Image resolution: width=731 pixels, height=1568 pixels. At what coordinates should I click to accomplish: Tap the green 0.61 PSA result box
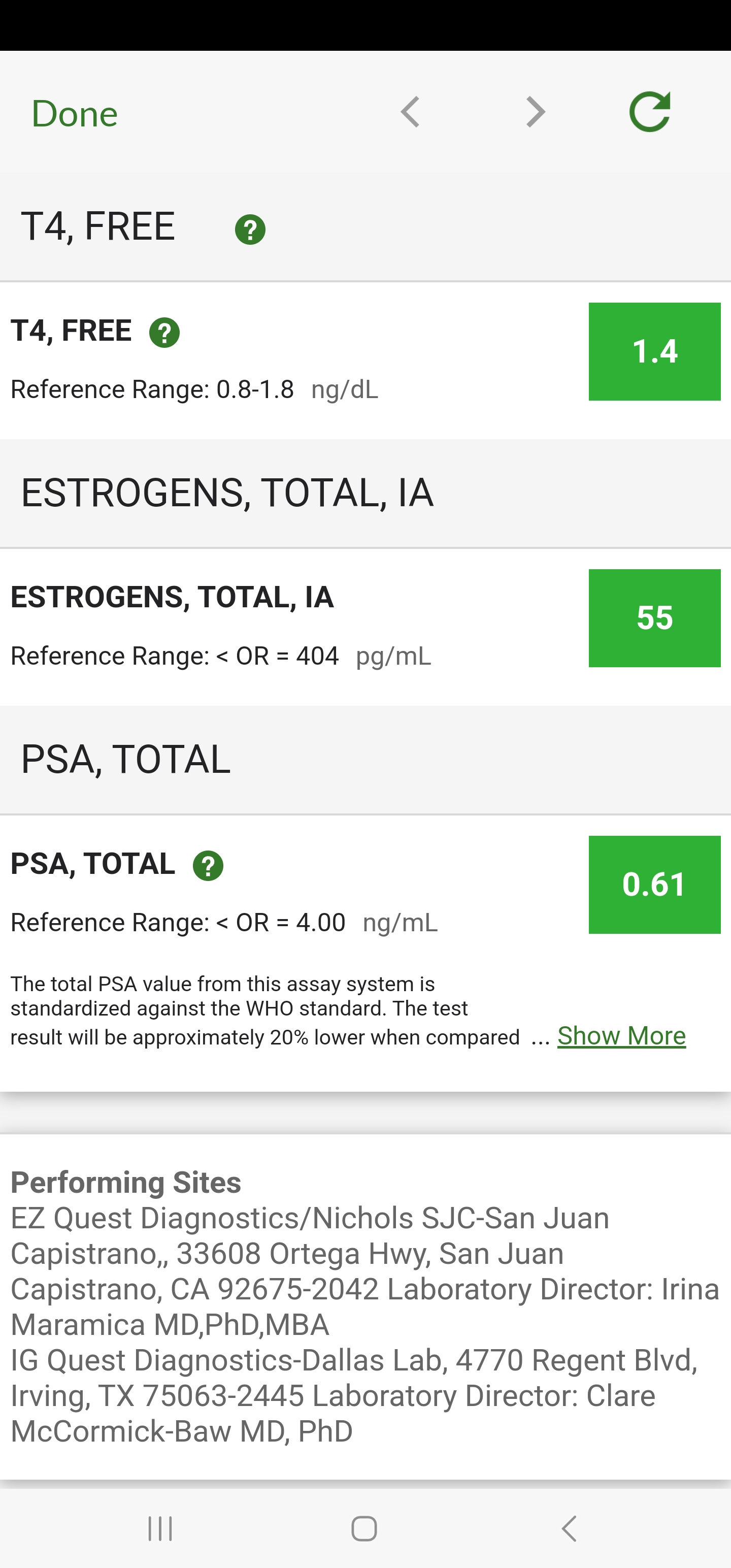tap(654, 885)
